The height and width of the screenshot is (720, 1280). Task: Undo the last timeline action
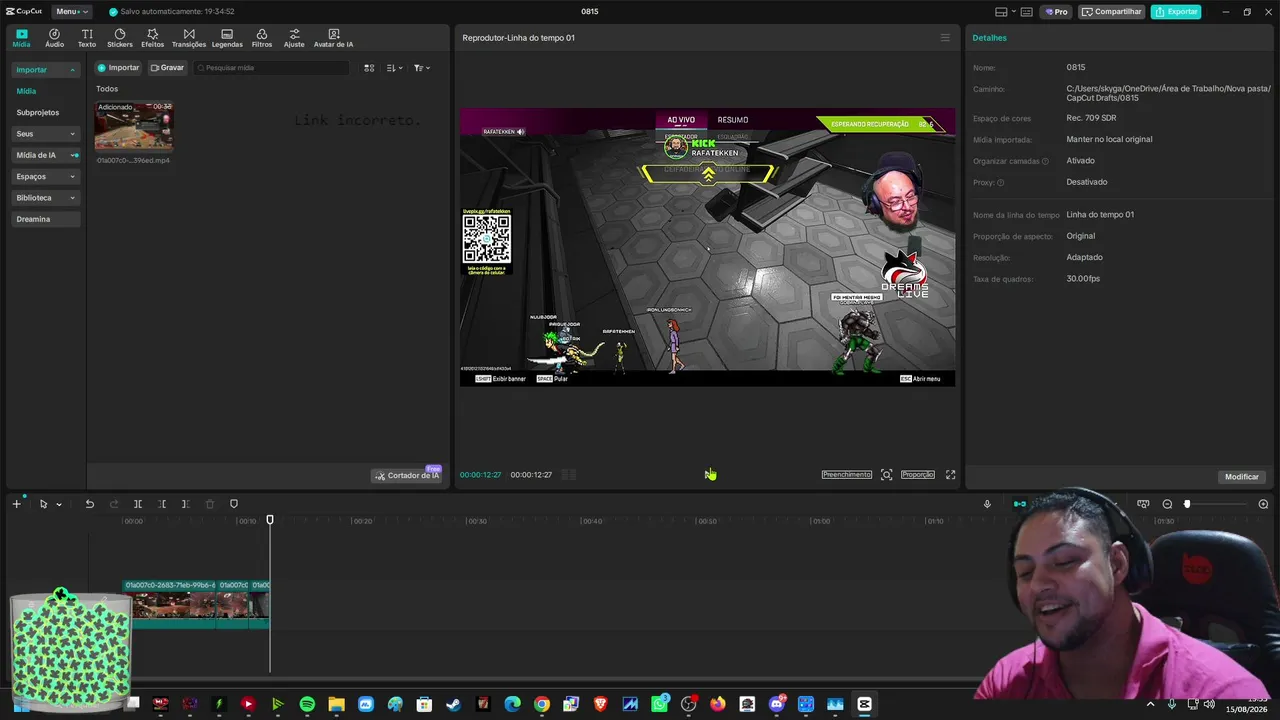coord(90,504)
